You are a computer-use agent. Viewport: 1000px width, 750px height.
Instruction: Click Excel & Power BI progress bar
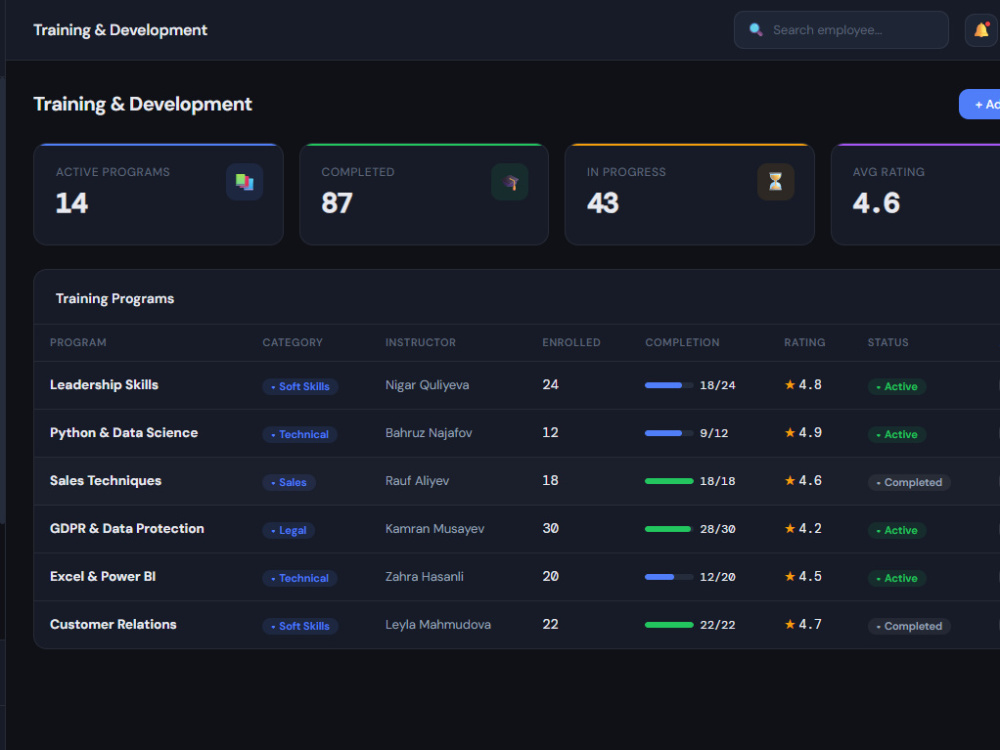click(669, 577)
